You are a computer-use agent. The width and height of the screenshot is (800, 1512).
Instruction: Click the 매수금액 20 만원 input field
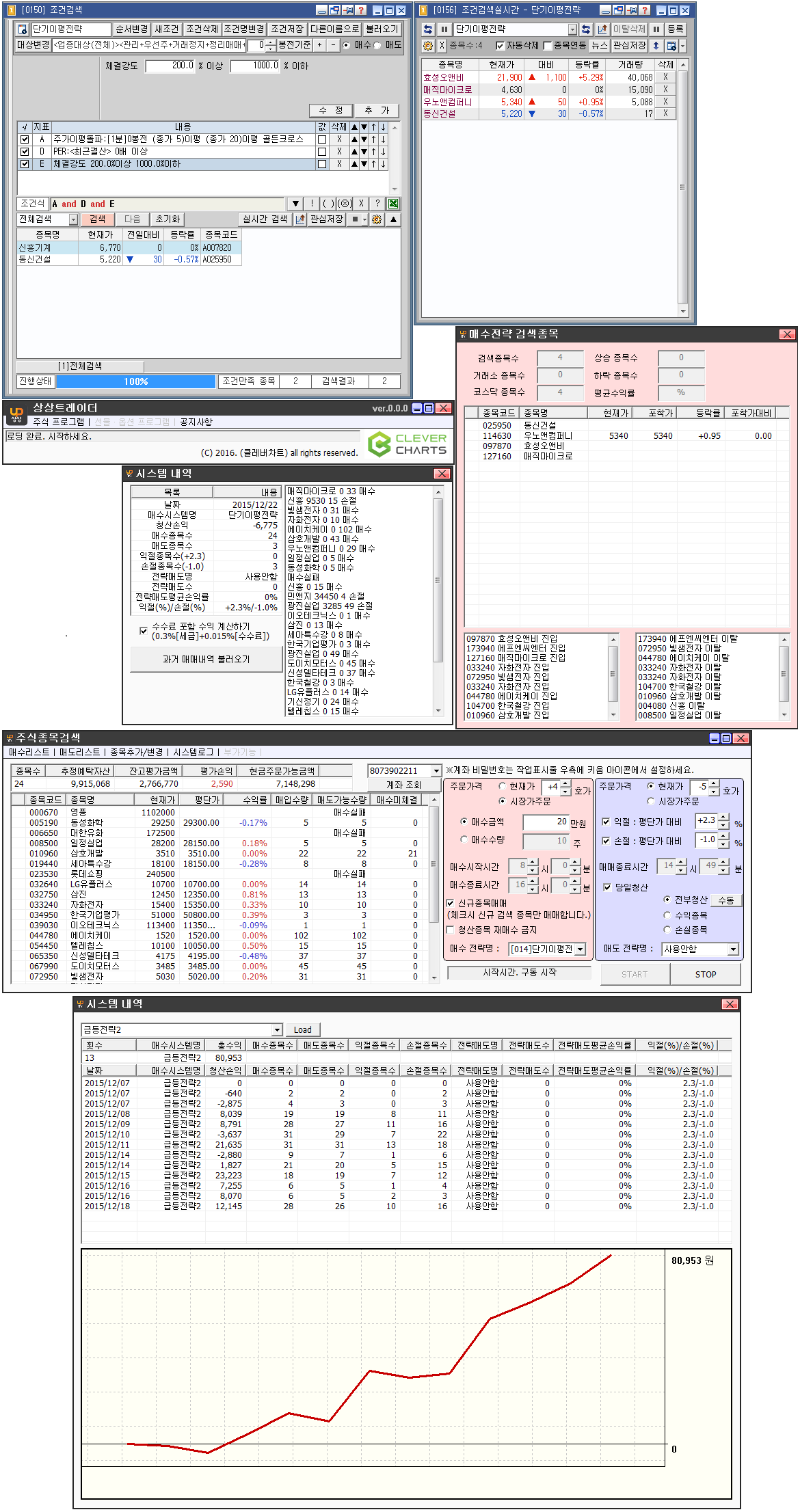[546, 822]
